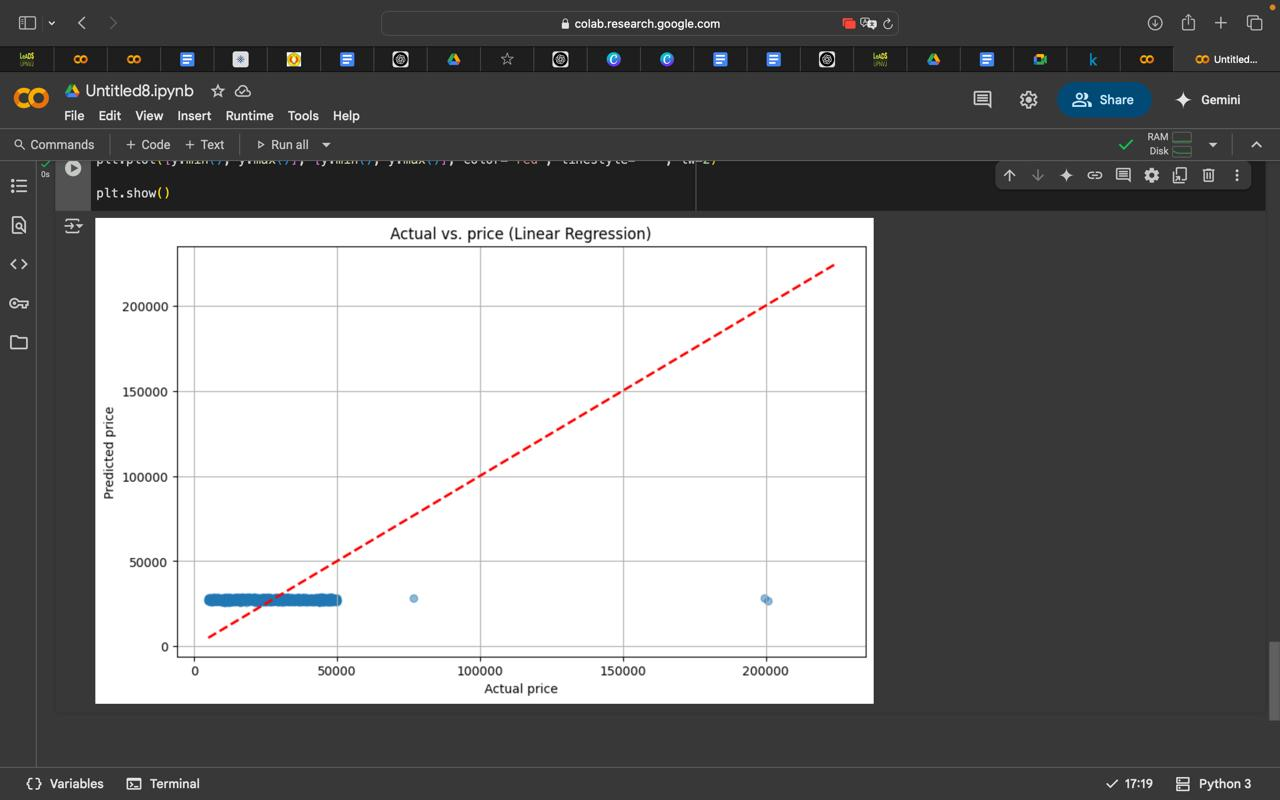Open the Tools menu
Viewport: 1280px width, 800px height.
(303, 116)
